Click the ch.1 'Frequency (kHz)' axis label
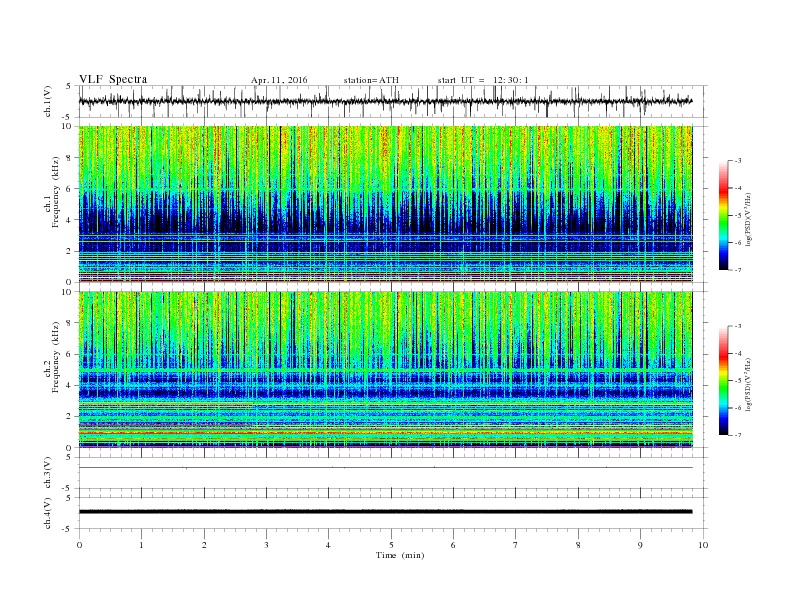The image size is (792, 612). tap(55, 192)
